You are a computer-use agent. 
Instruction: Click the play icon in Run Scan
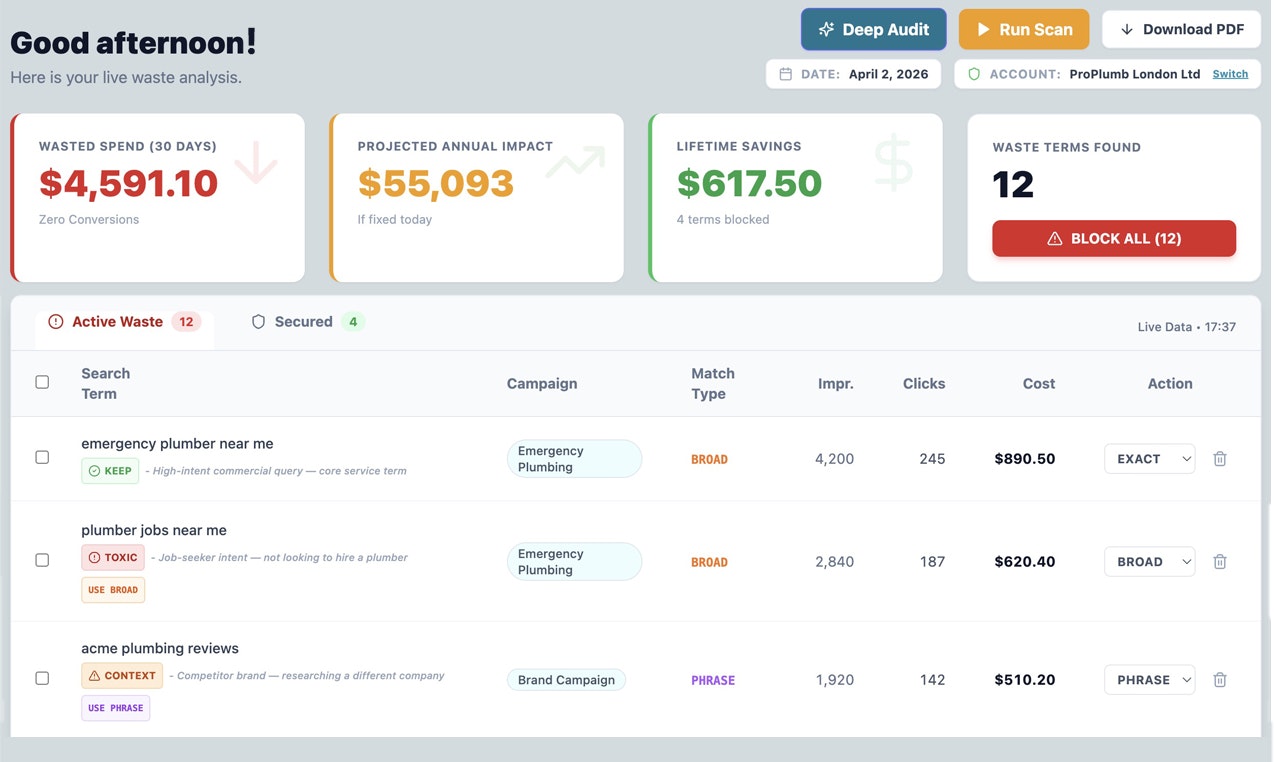coord(984,29)
